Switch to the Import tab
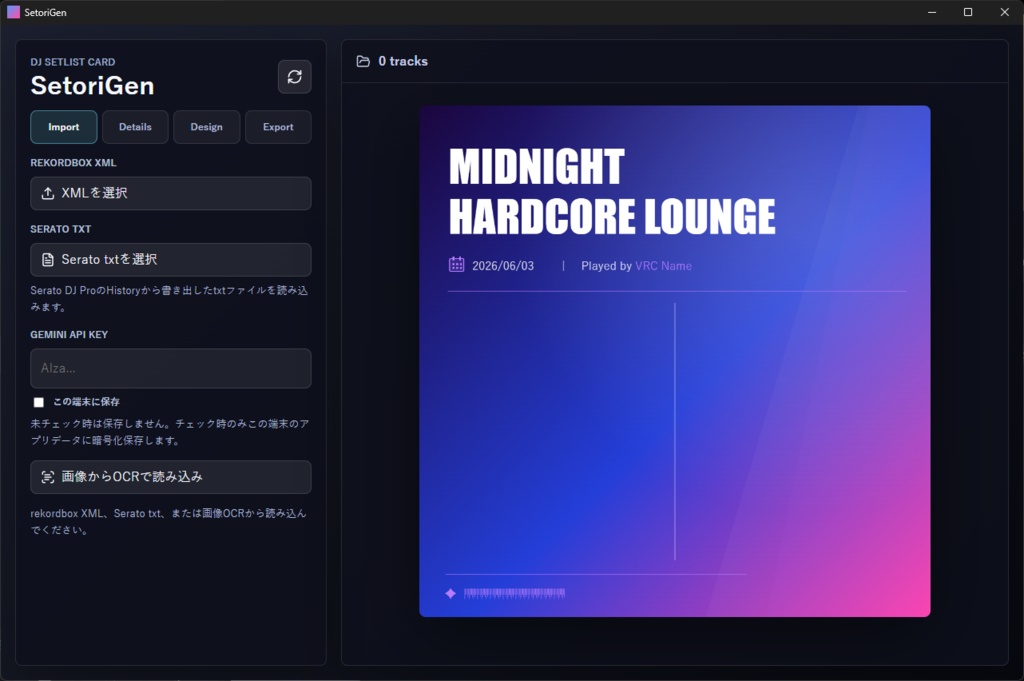1024x681 pixels. click(63, 127)
